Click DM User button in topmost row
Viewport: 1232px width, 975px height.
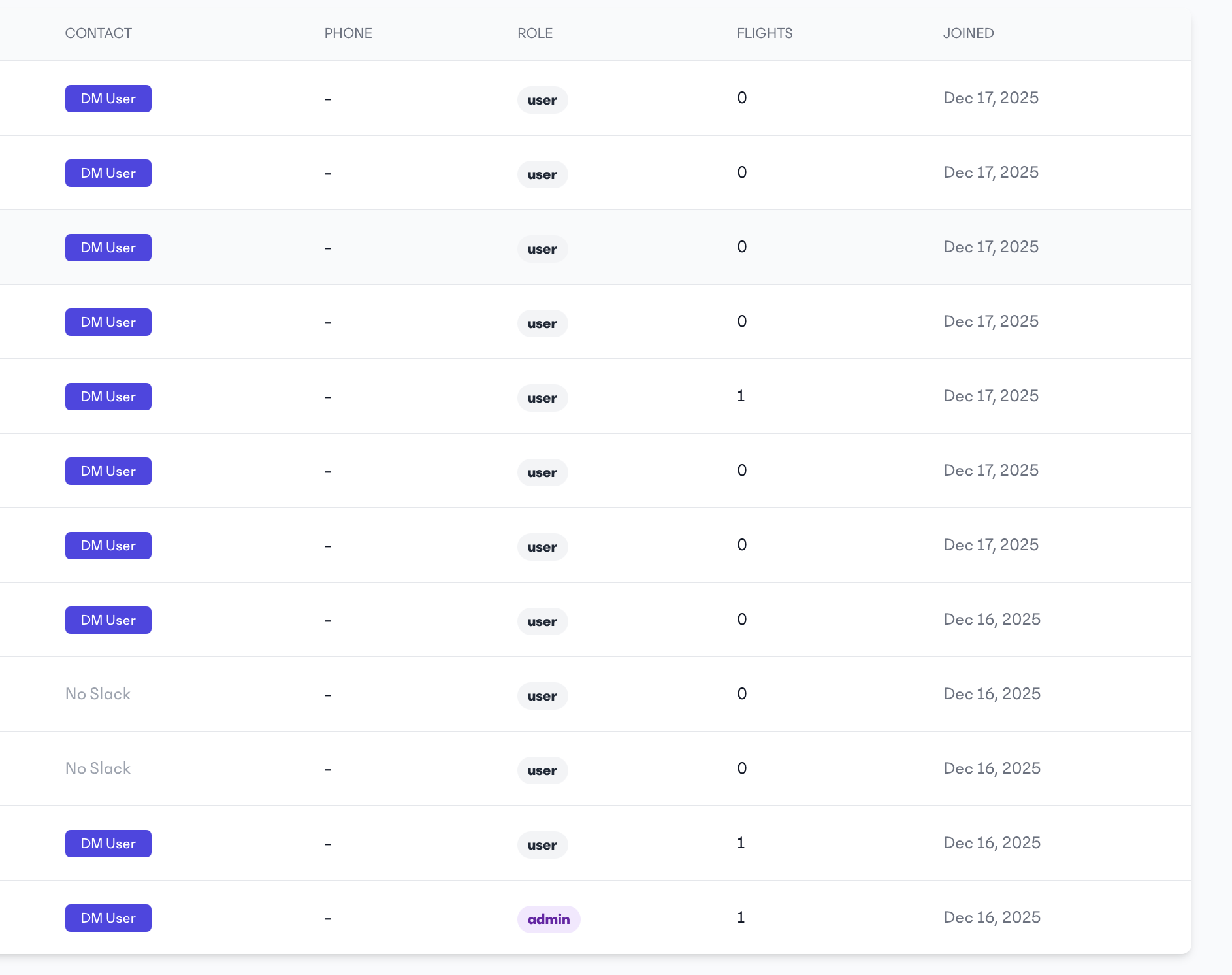click(x=108, y=99)
